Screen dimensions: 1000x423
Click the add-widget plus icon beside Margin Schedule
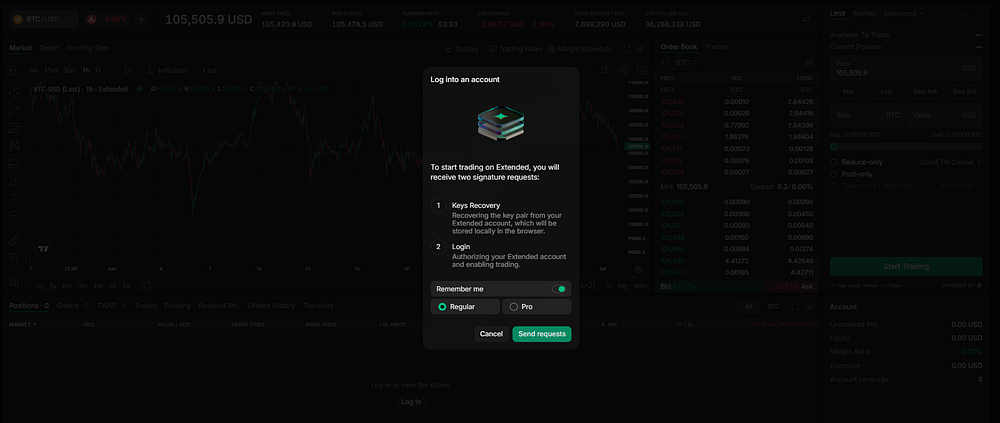640,49
